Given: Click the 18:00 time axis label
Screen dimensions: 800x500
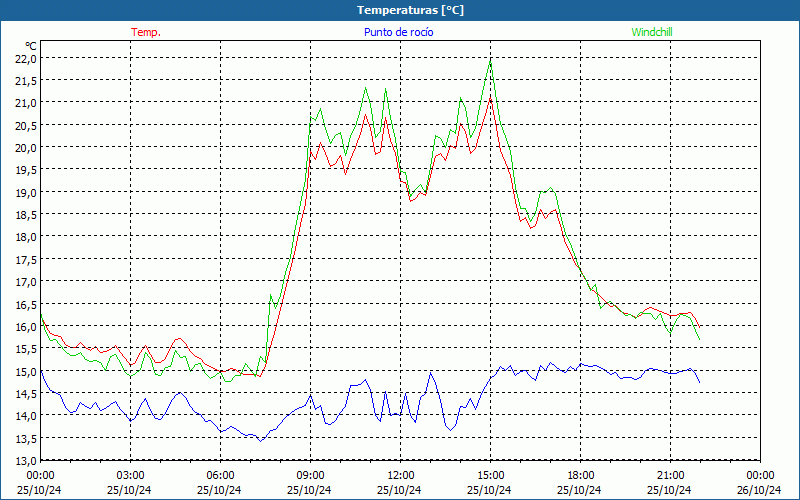Looking at the screenshot, I should click(581, 476).
